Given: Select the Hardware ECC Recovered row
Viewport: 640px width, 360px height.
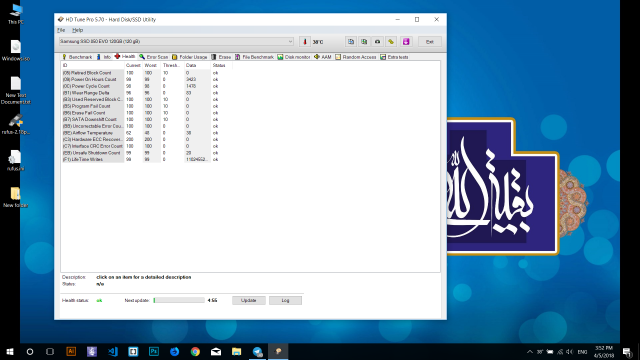Looking at the screenshot, I should [141, 139].
